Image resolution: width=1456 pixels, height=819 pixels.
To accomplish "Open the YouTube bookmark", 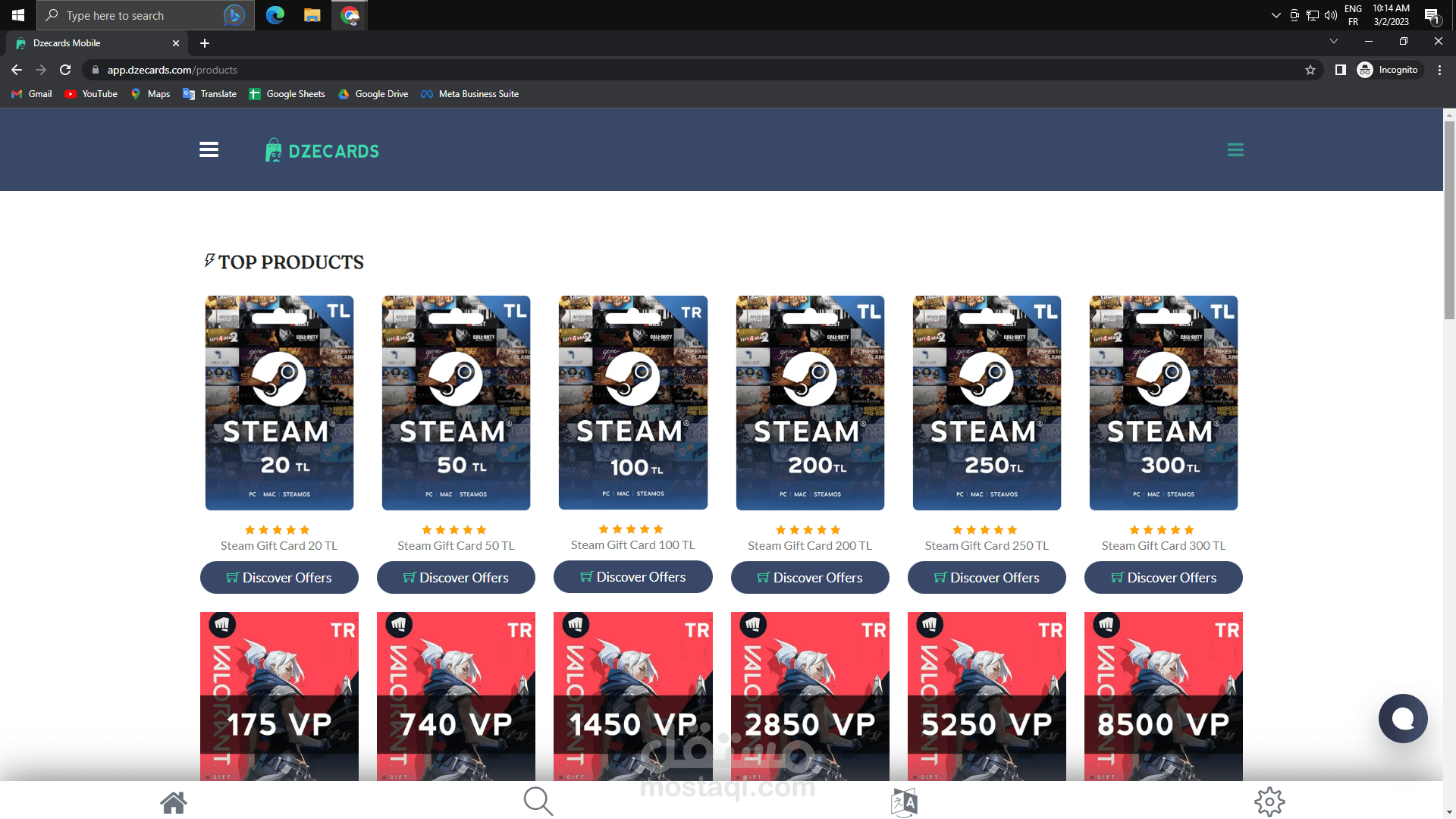I will [91, 94].
